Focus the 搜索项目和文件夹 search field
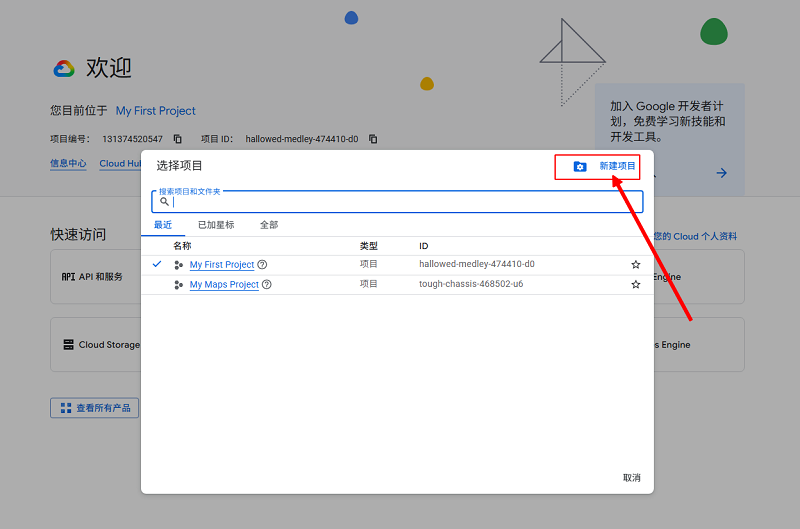Screen dimensions: 800x529 [397, 201]
